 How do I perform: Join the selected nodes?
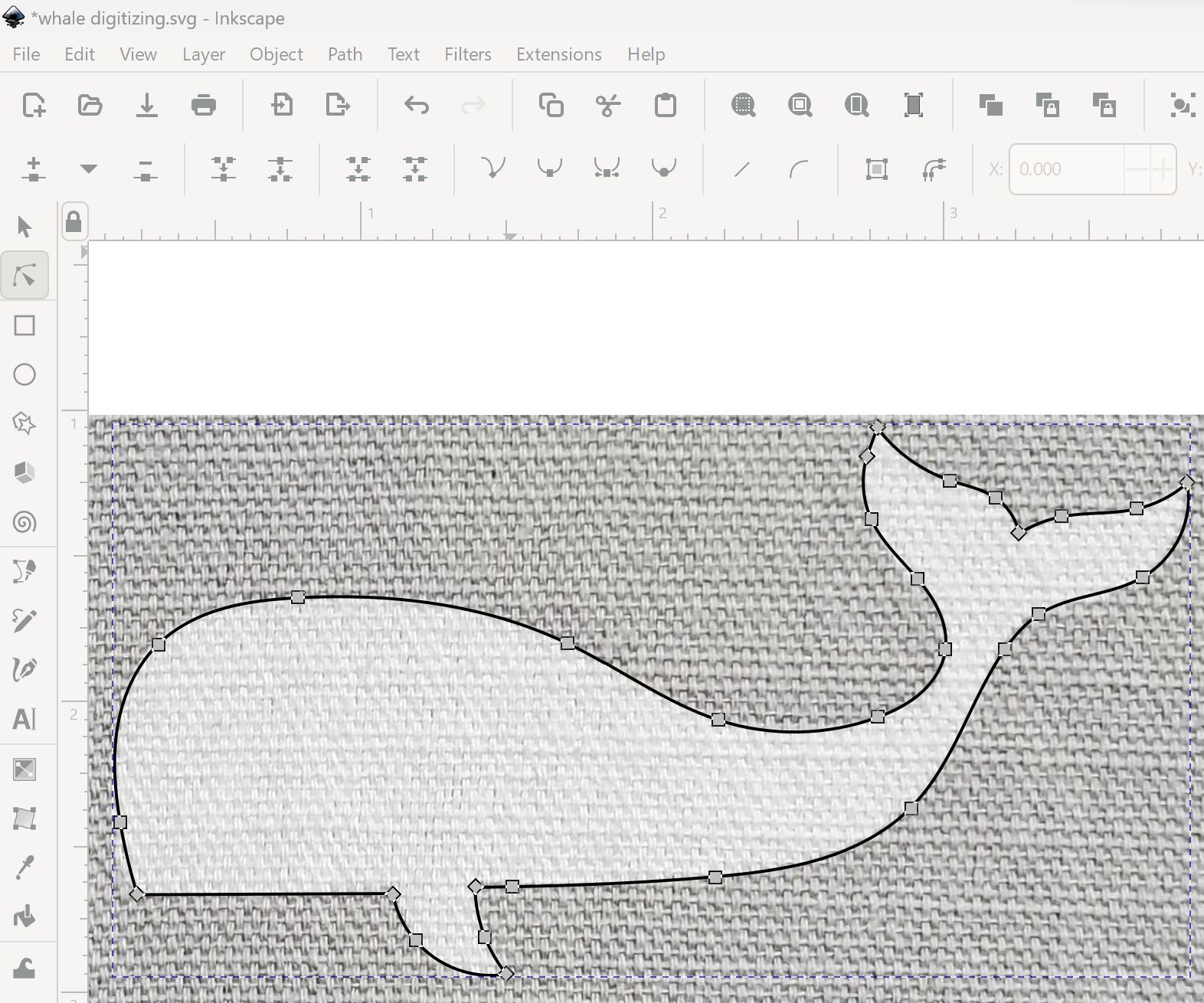224,168
